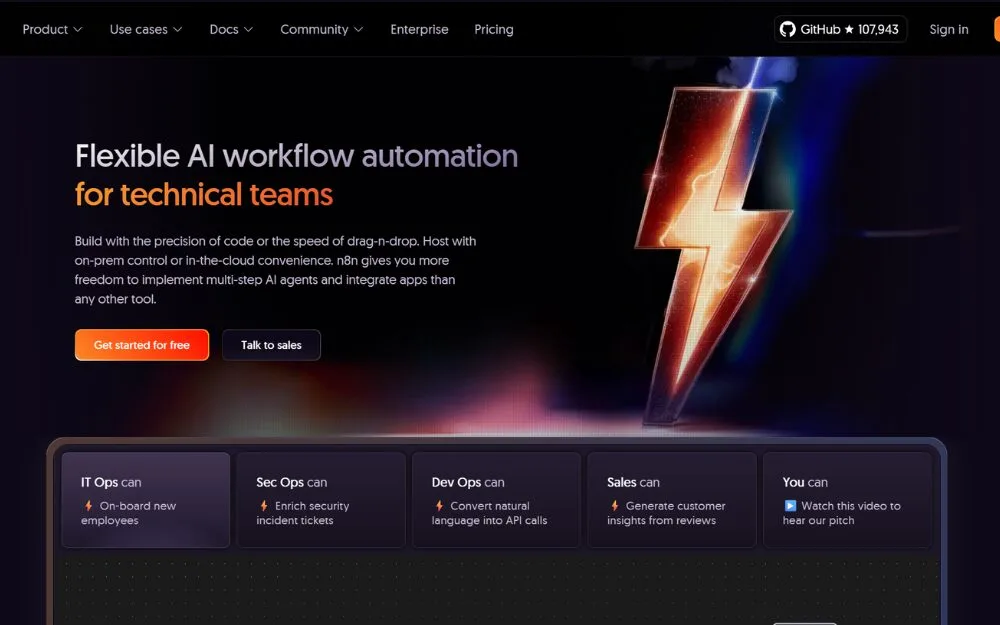
Task: Select the Dev Ops can tab
Action: click(x=496, y=500)
